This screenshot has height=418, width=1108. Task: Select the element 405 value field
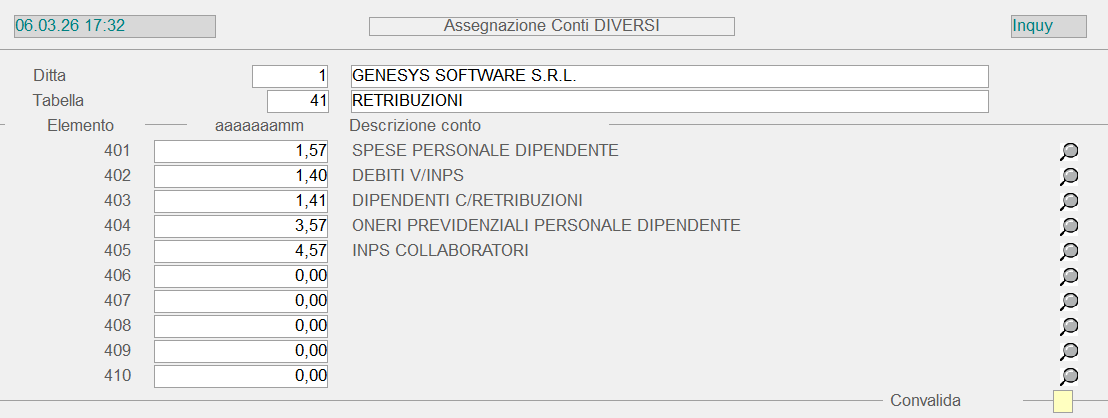tap(241, 251)
